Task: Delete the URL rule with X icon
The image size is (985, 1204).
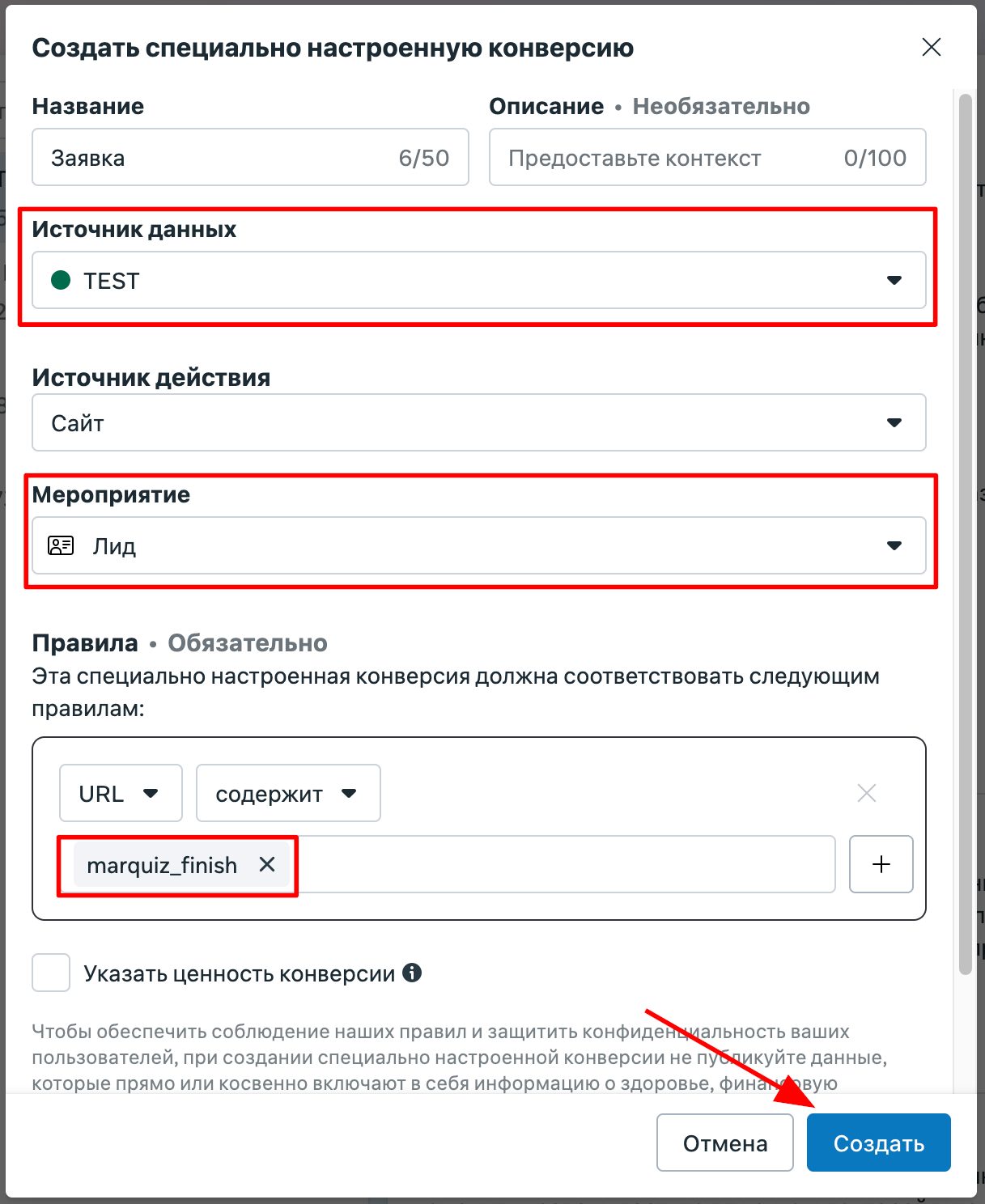Action: point(867,793)
